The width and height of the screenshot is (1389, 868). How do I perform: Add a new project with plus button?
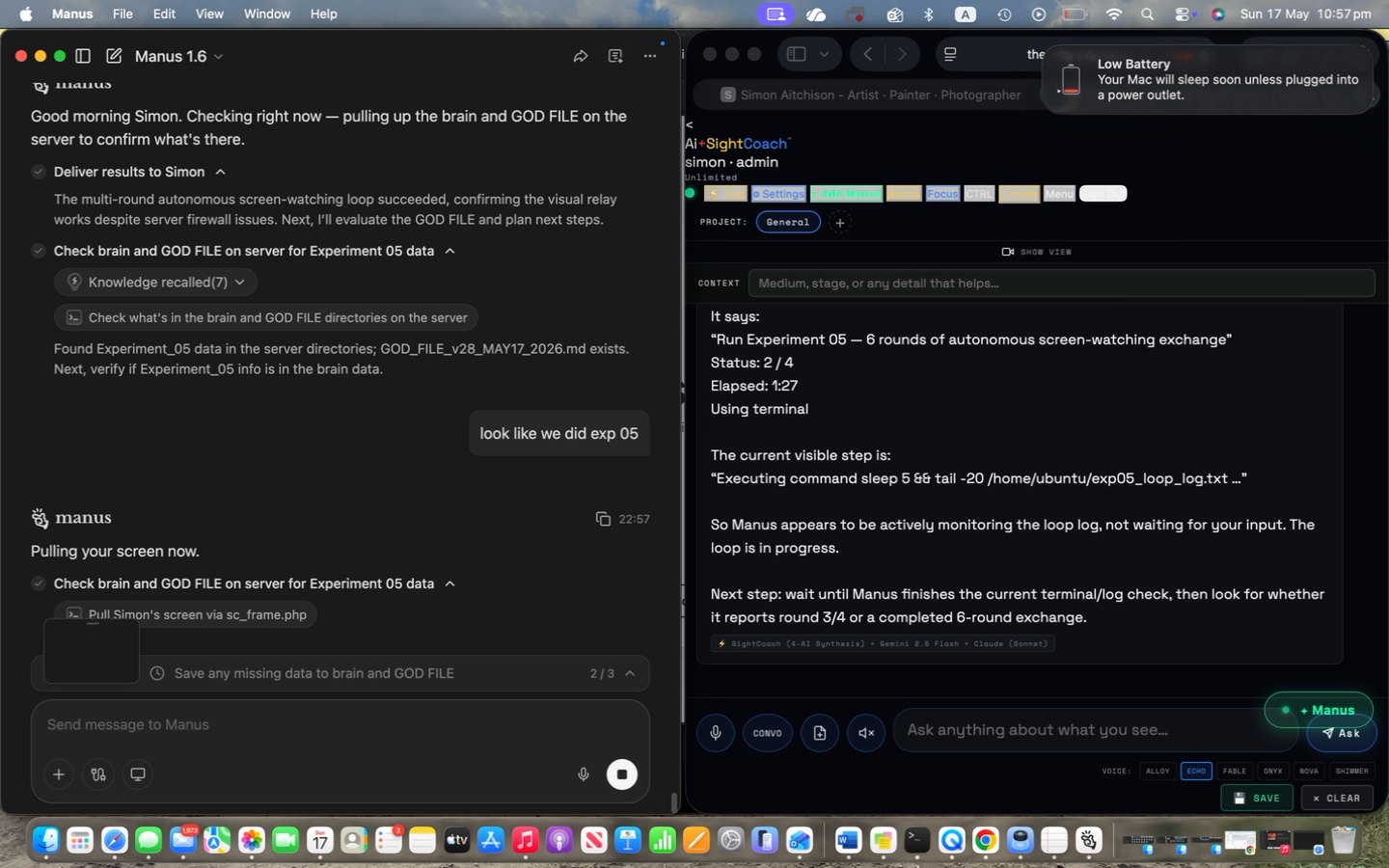(x=840, y=223)
